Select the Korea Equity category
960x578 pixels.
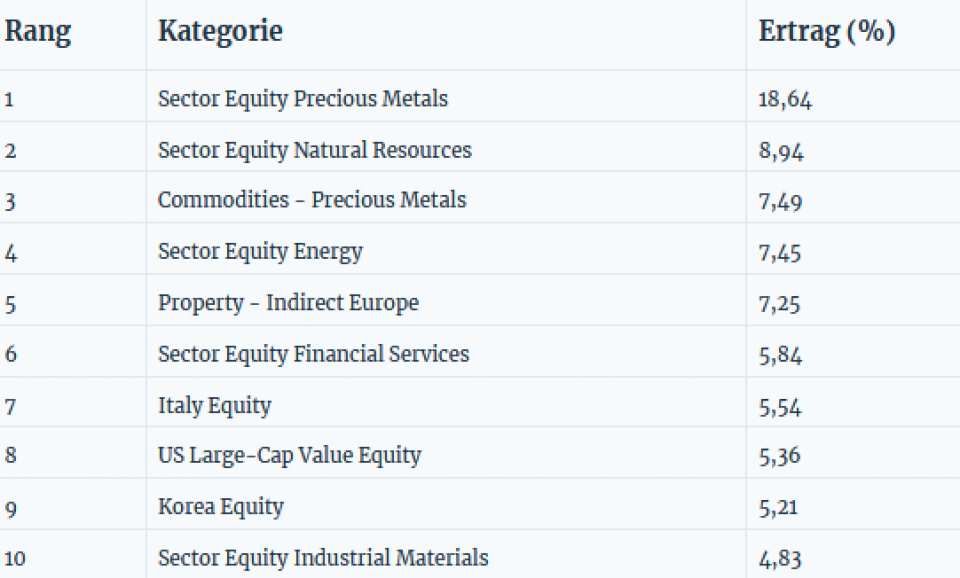click(x=220, y=507)
